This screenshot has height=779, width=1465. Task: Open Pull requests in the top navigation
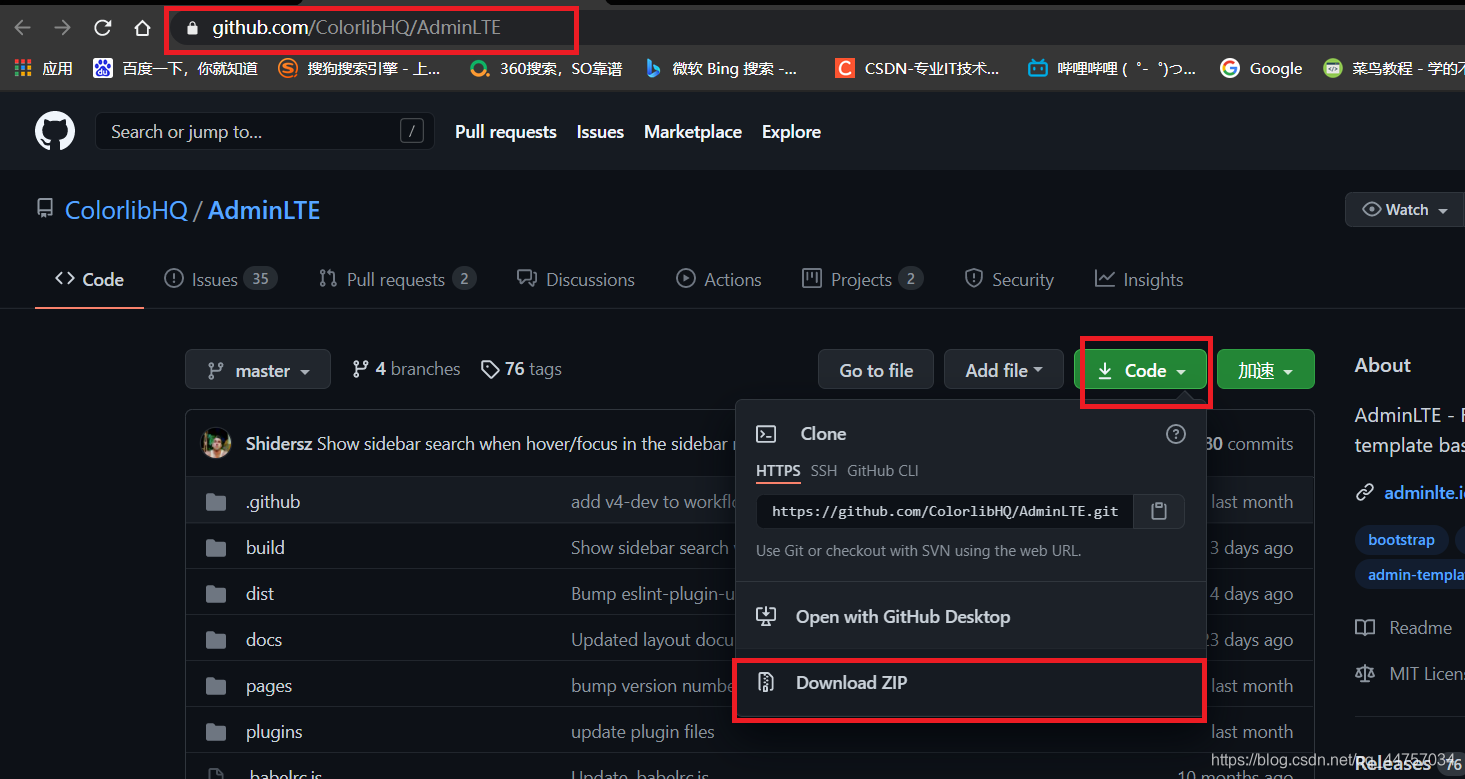[506, 132]
